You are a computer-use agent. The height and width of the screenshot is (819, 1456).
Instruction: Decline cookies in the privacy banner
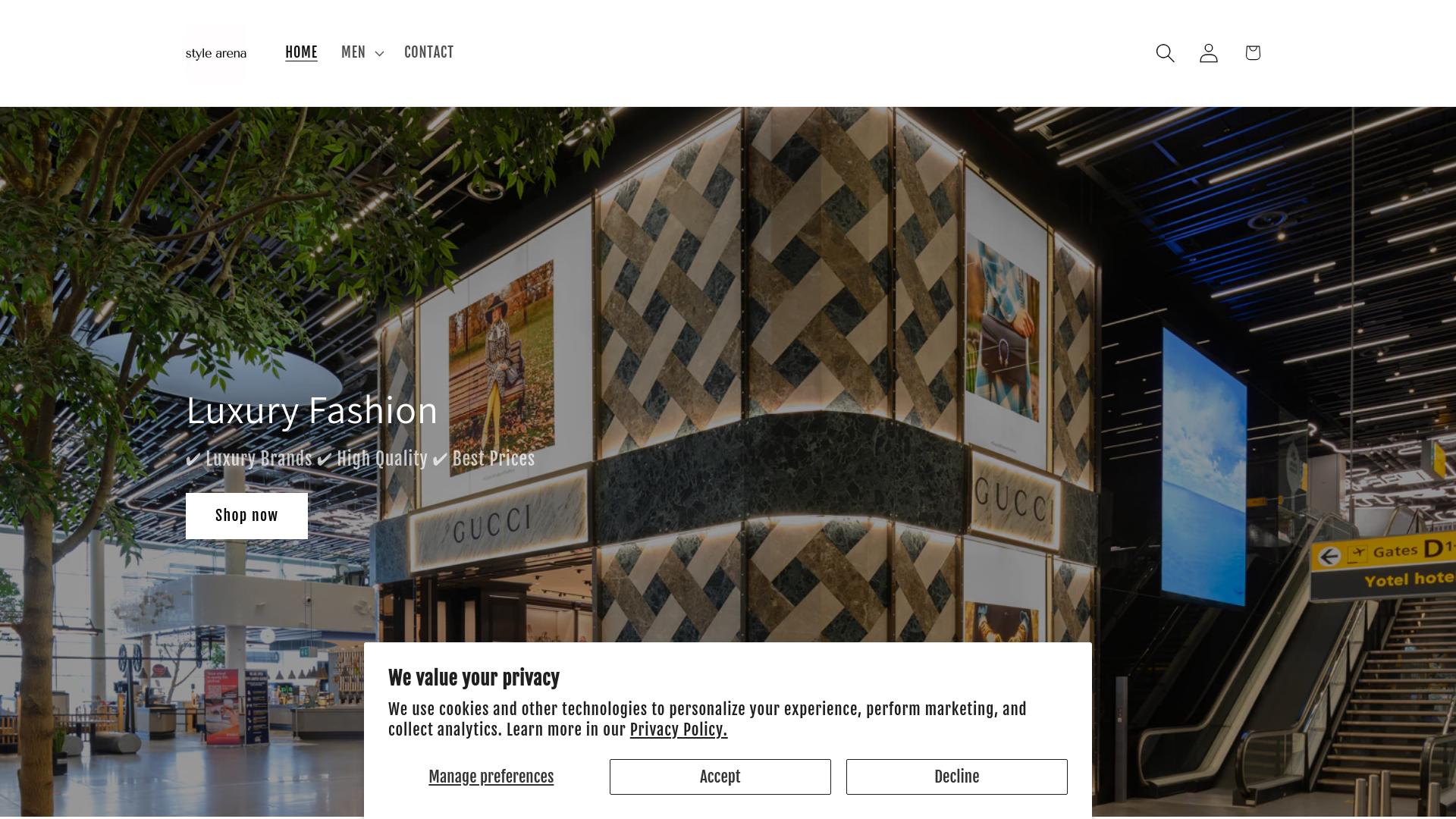tap(956, 777)
